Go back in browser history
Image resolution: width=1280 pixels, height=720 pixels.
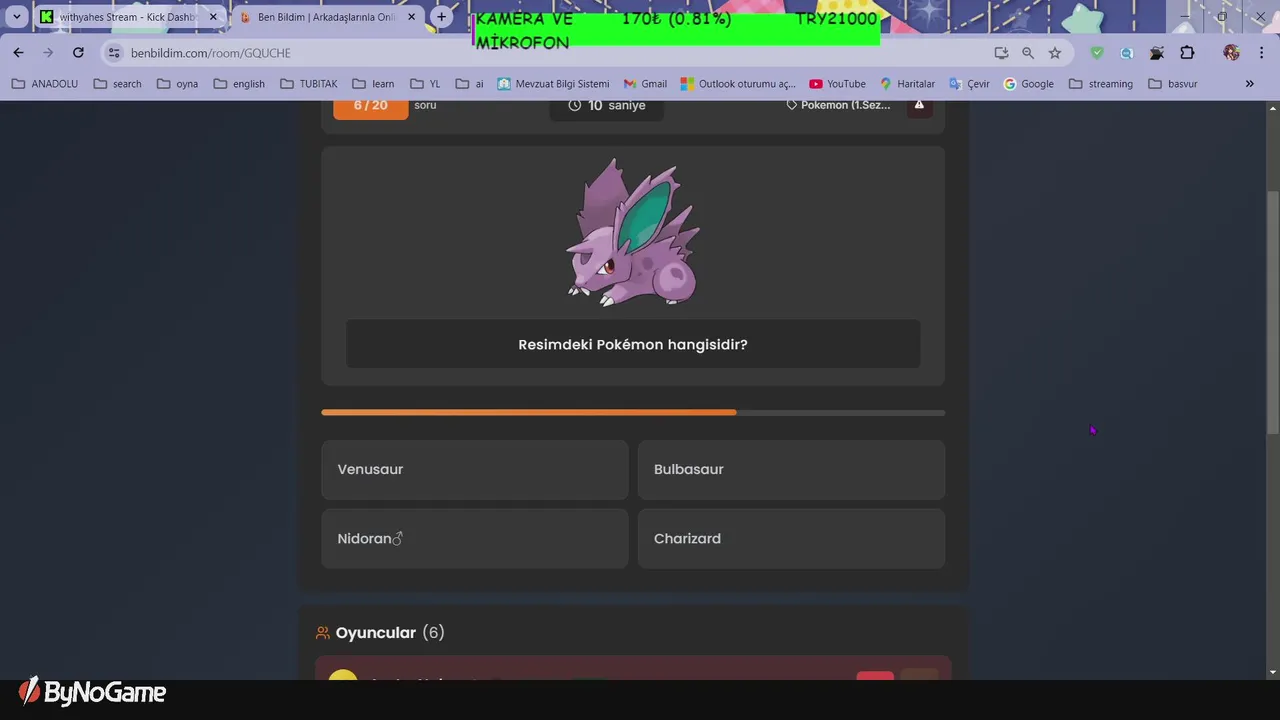[x=18, y=53]
